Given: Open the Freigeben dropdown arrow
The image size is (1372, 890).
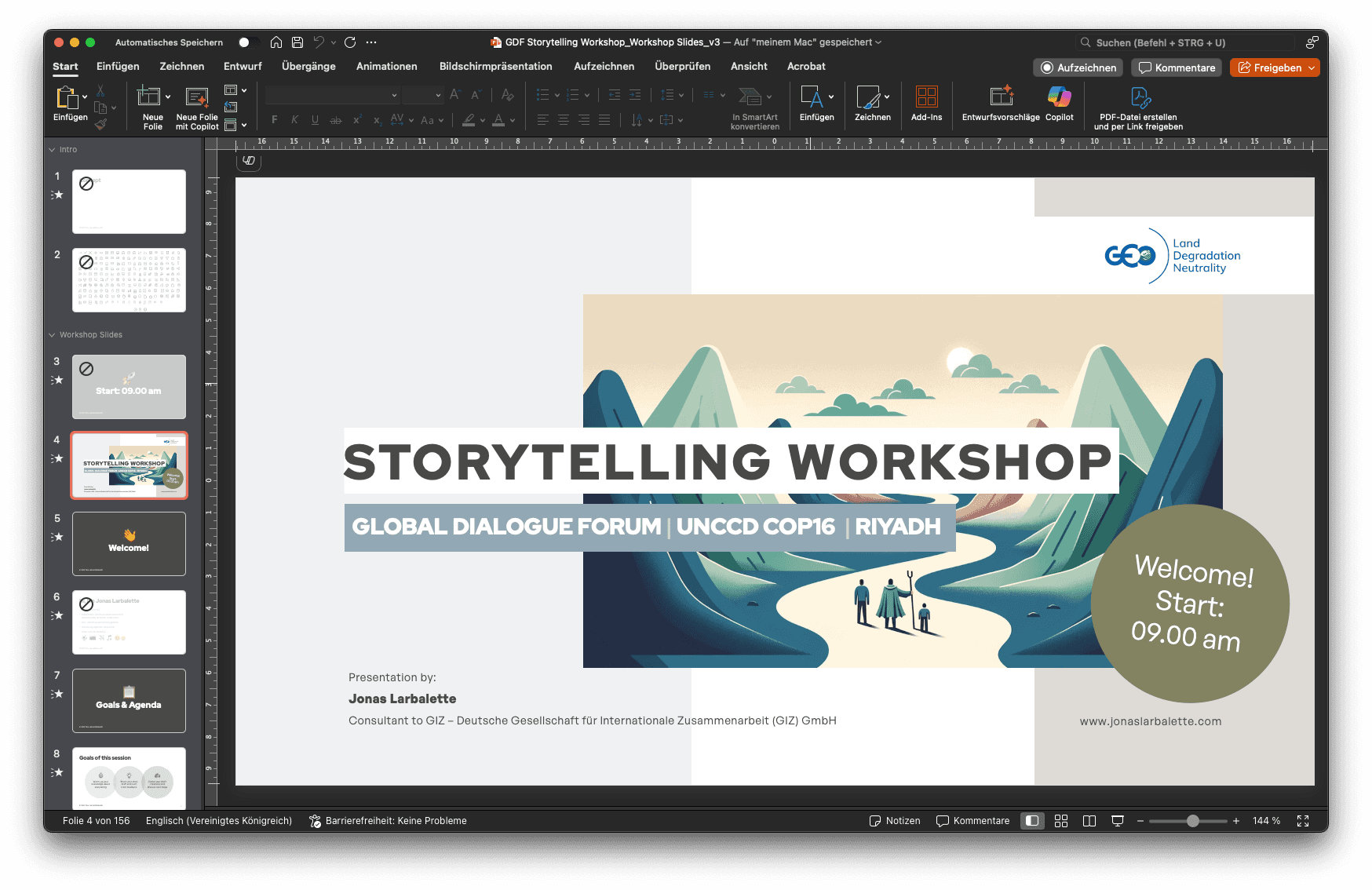Looking at the screenshot, I should click(1312, 68).
